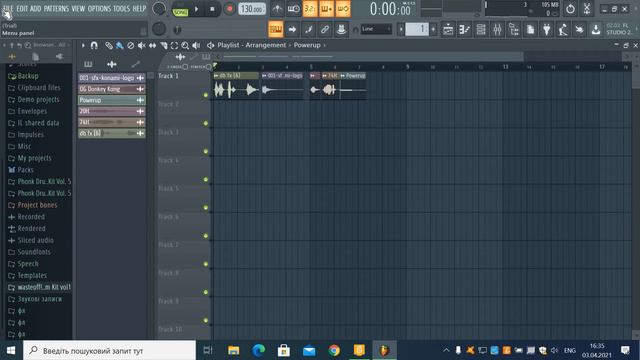Screen dimensions: 640x360
Task: Select the OG Donkey Kong clip in picker
Action: click(x=111, y=89)
